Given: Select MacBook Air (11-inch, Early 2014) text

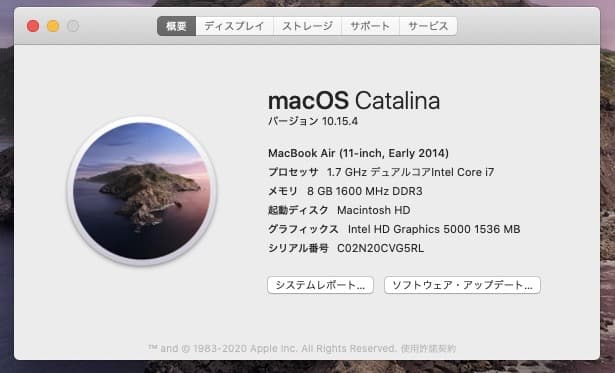Looking at the screenshot, I should coord(358,153).
